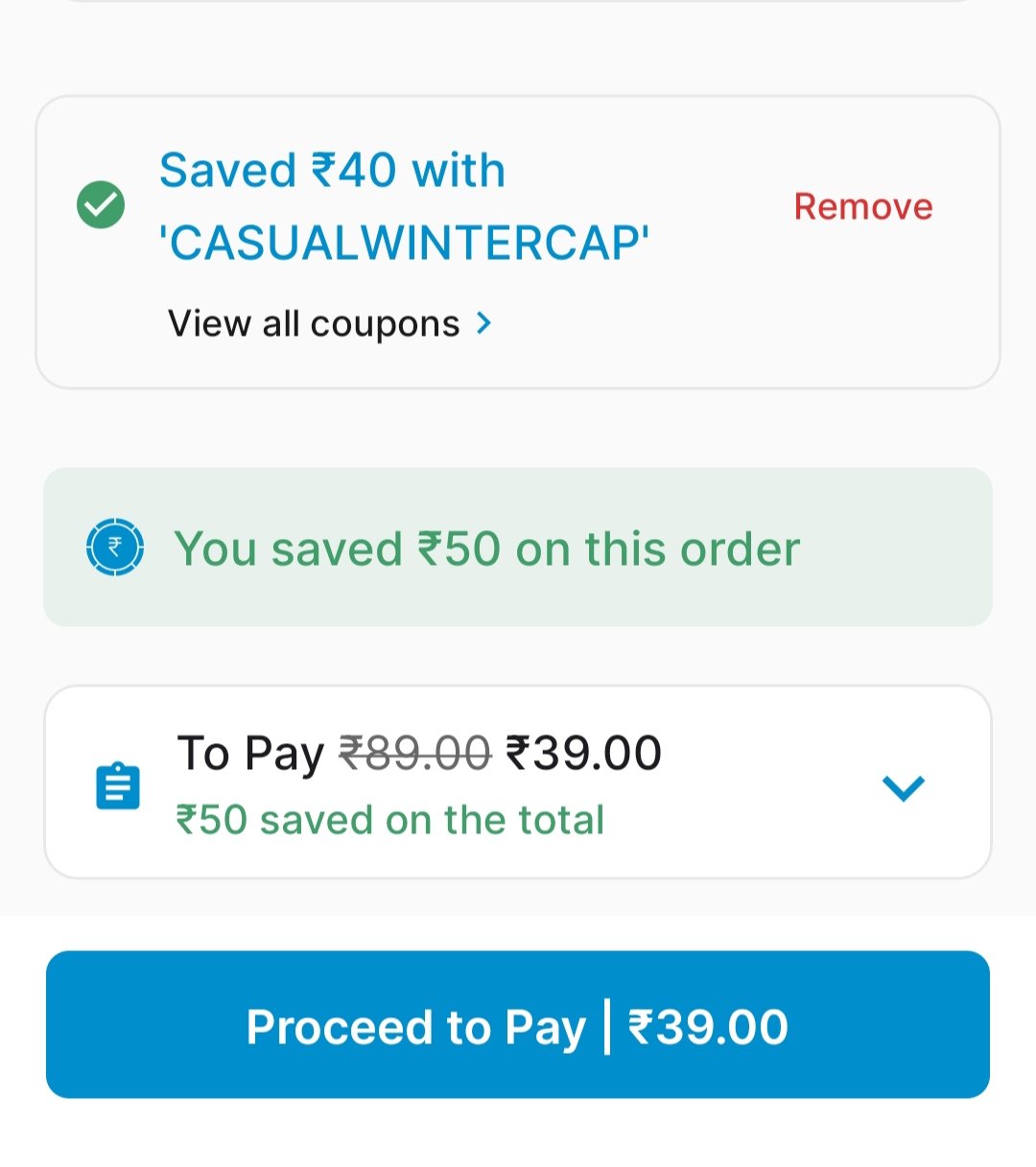Tap the word 'coupons' in the coupons link

(x=386, y=324)
